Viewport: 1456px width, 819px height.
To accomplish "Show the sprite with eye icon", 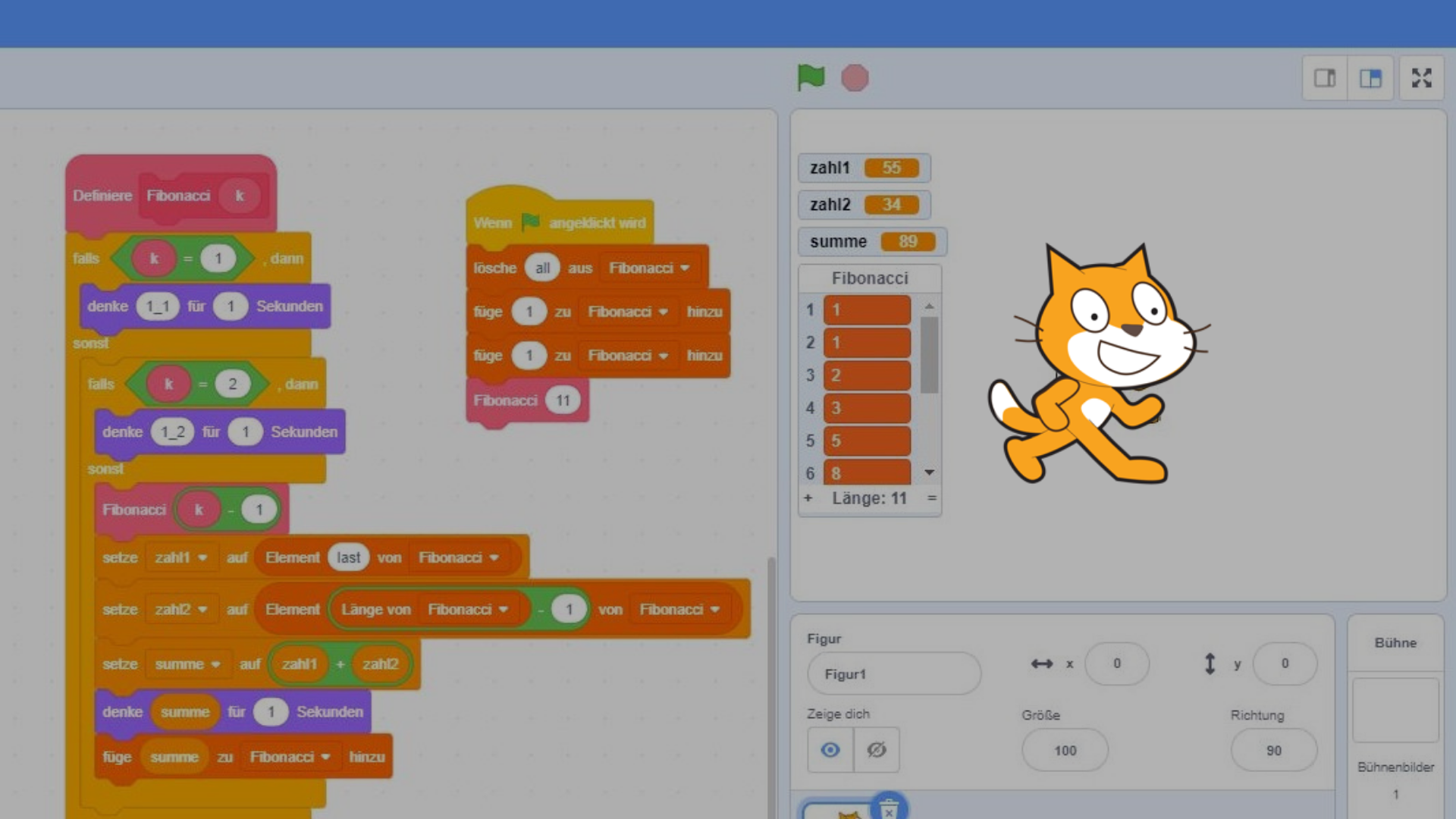I will pyautogui.click(x=830, y=750).
